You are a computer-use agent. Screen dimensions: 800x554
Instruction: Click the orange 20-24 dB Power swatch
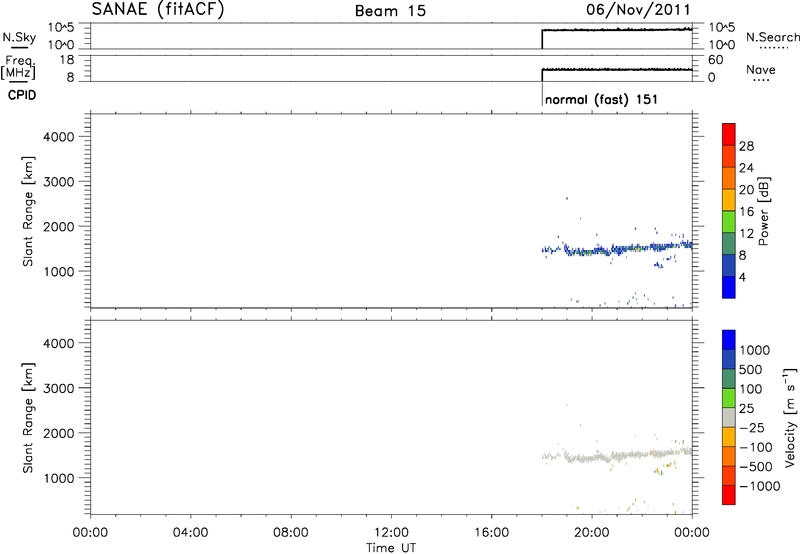[729, 177]
